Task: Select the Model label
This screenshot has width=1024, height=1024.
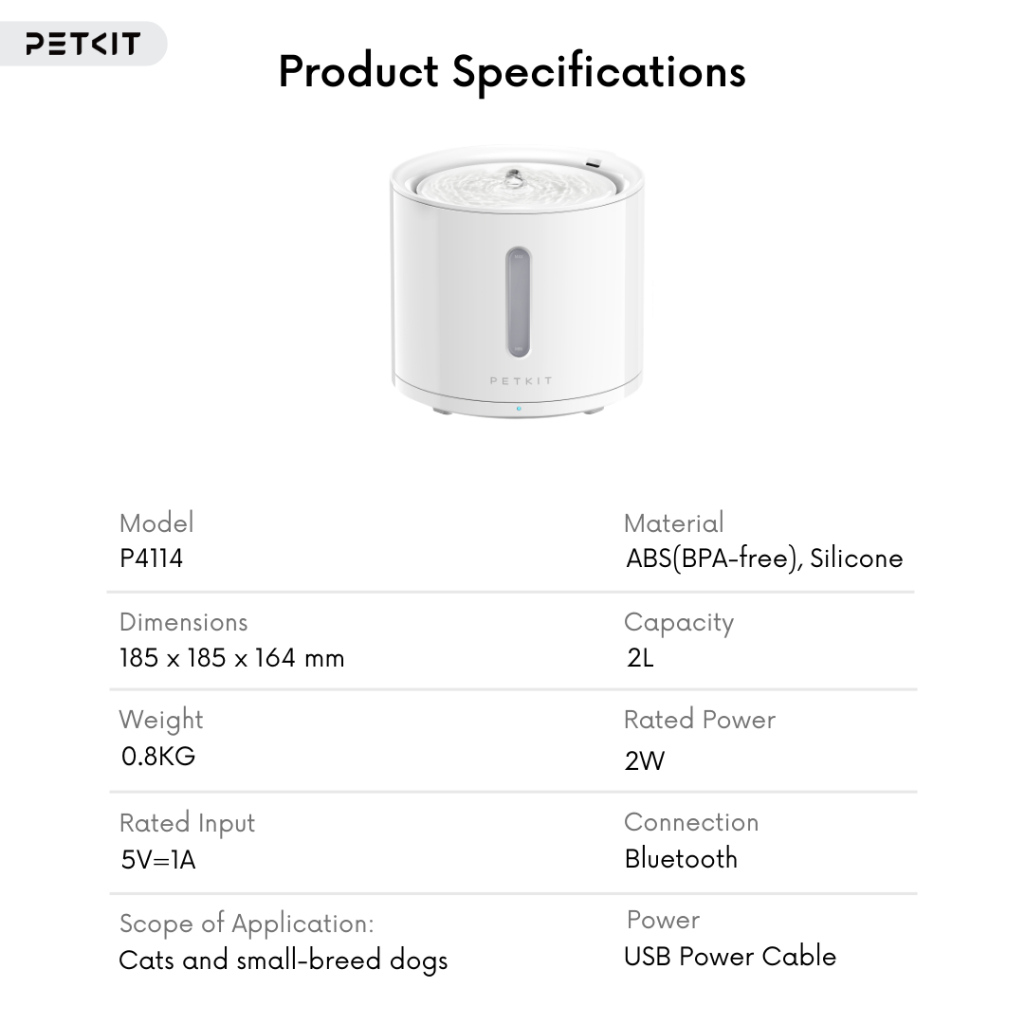Action: pos(157,523)
